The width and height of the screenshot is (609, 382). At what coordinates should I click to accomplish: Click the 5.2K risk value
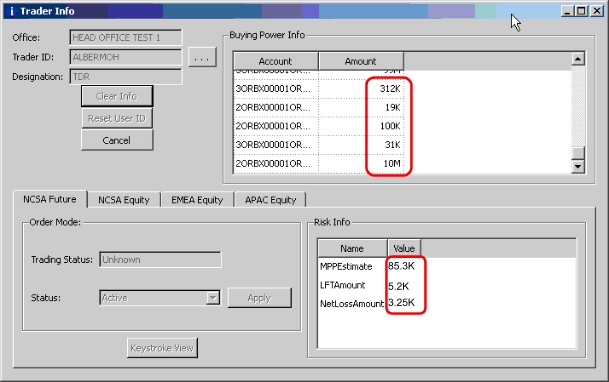point(398,286)
